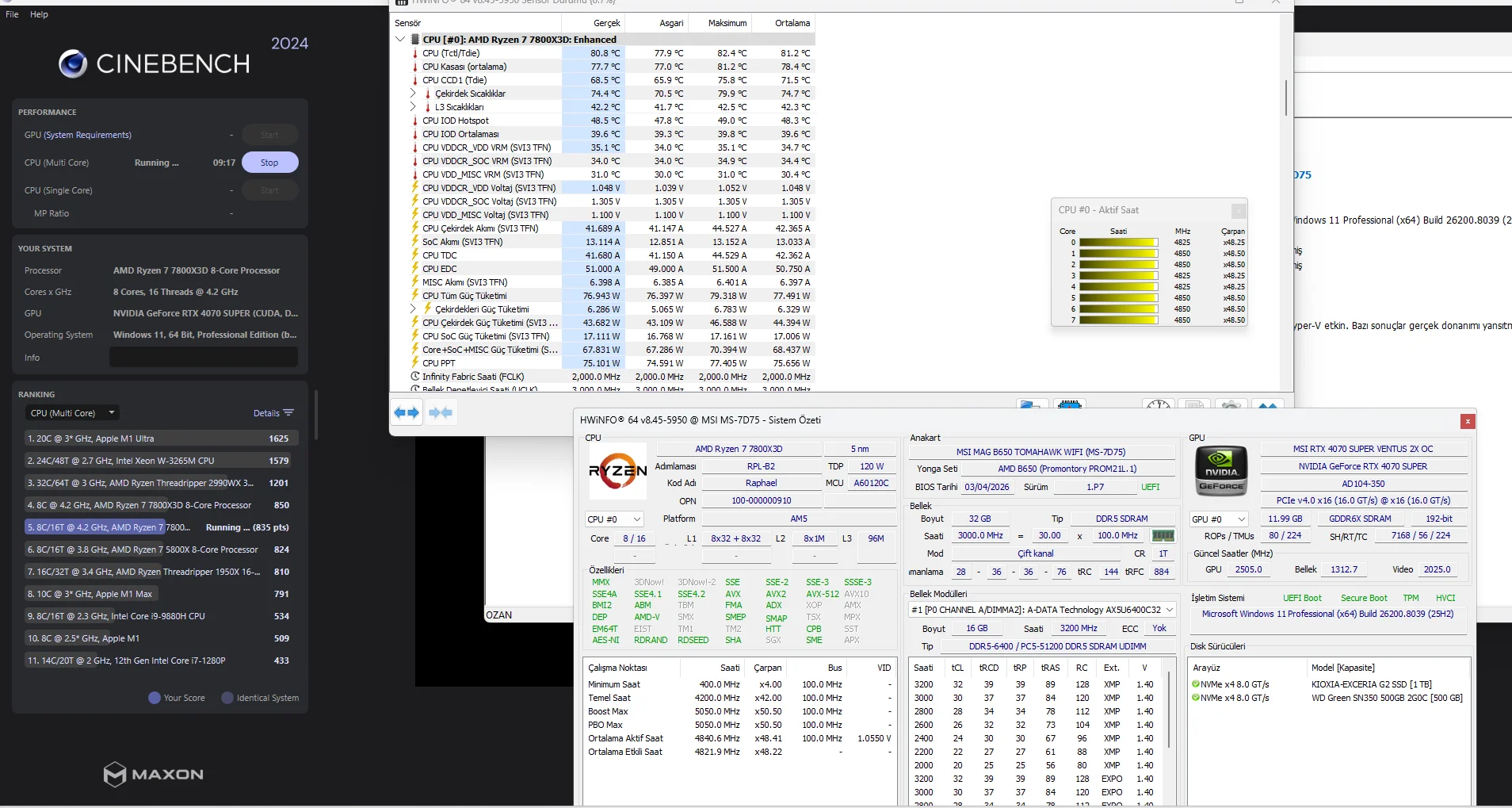Image resolution: width=1512 pixels, height=808 pixels.
Task: Click the Ortalama column header
Action: [783, 23]
